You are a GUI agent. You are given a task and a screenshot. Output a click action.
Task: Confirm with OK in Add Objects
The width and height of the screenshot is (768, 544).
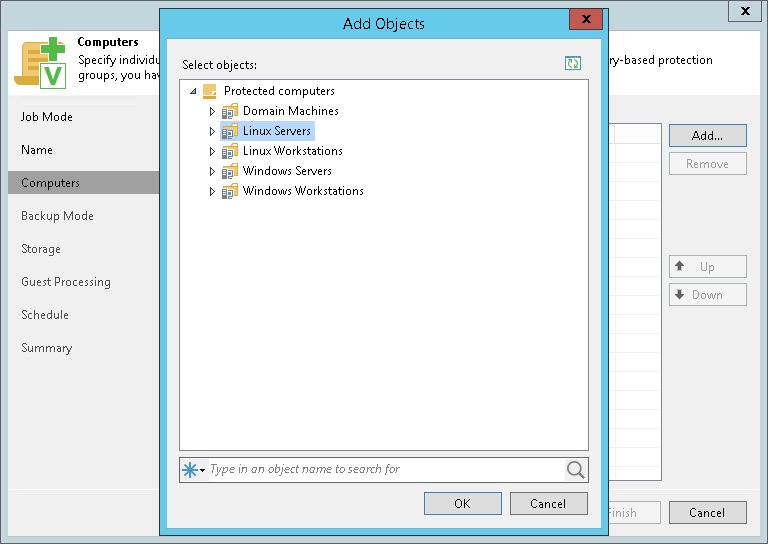462,504
